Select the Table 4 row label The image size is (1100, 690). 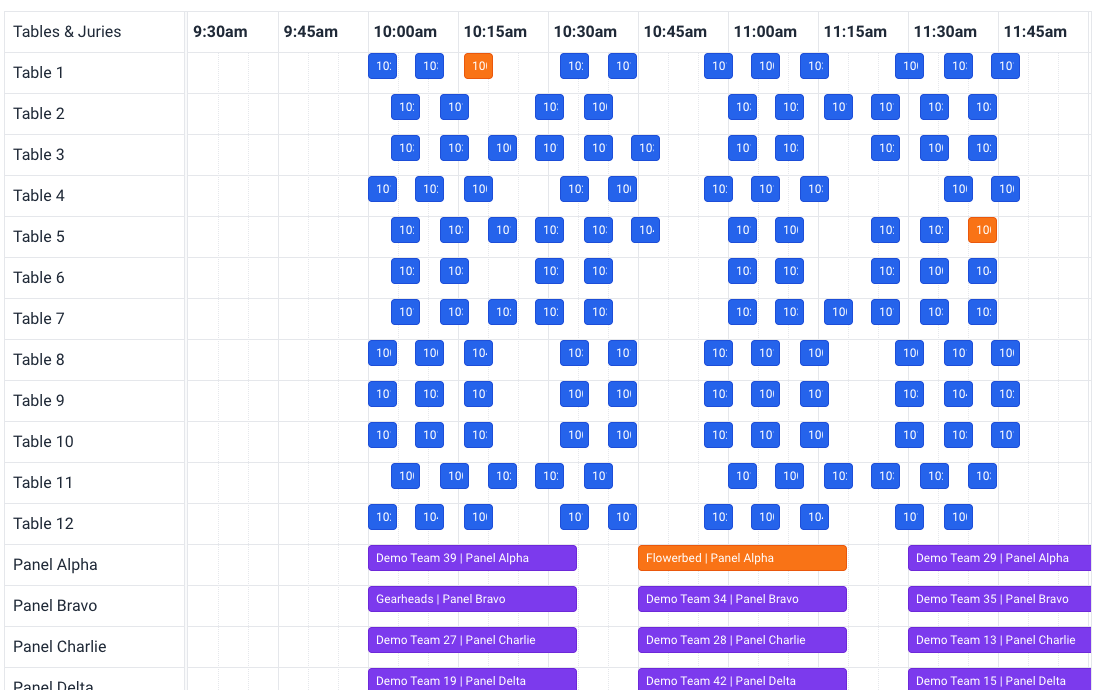click(x=39, y=196)
